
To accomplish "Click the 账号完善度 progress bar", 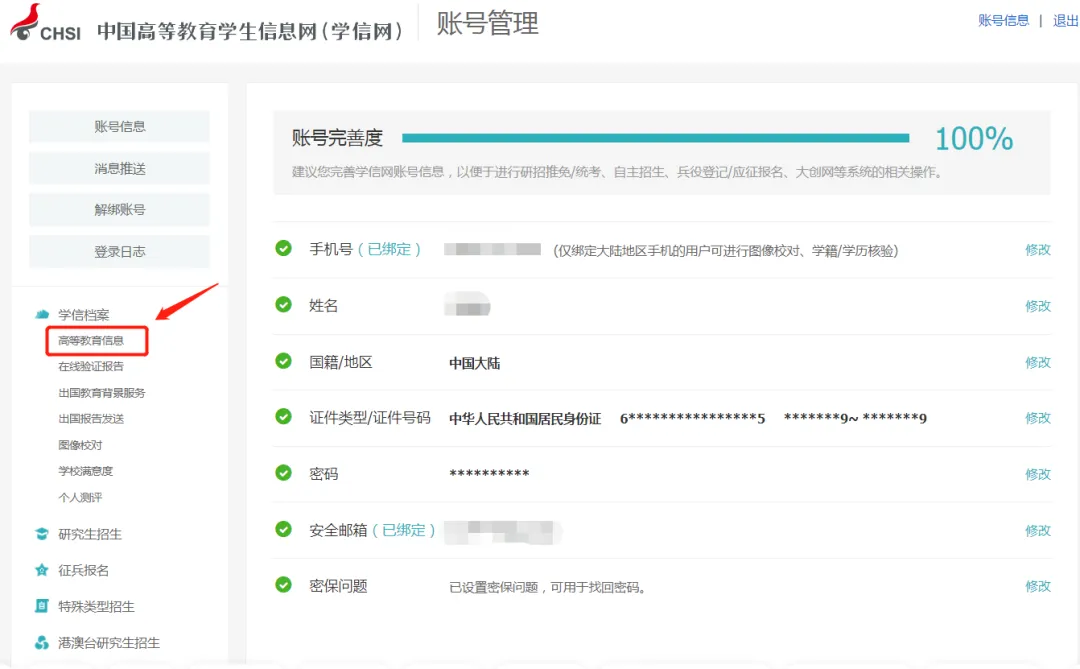I will tap(655, 138).
